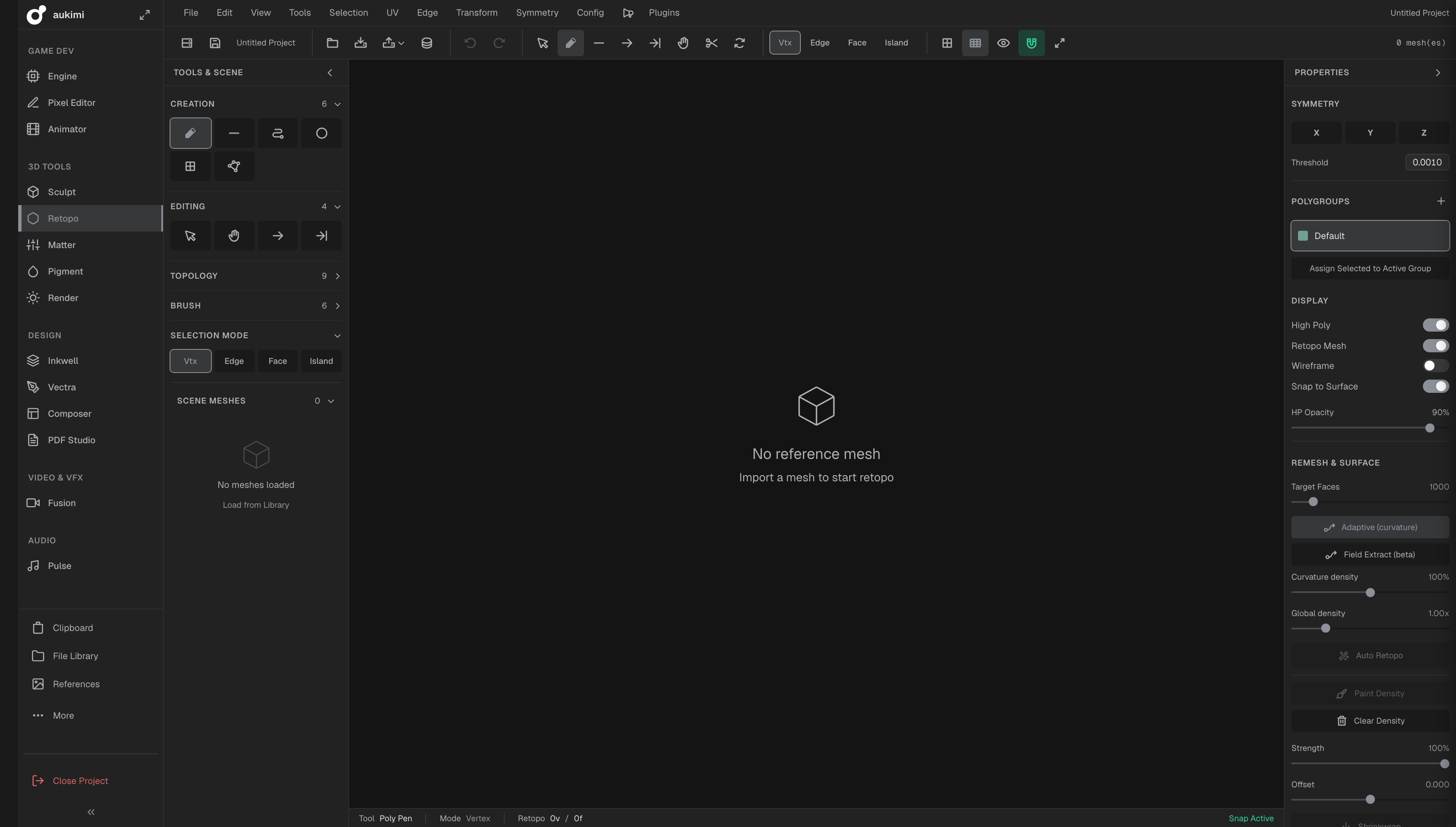Click the undo arrow icon
Viewport: 1456px width, 827px height.
click(x=470, y=43)
